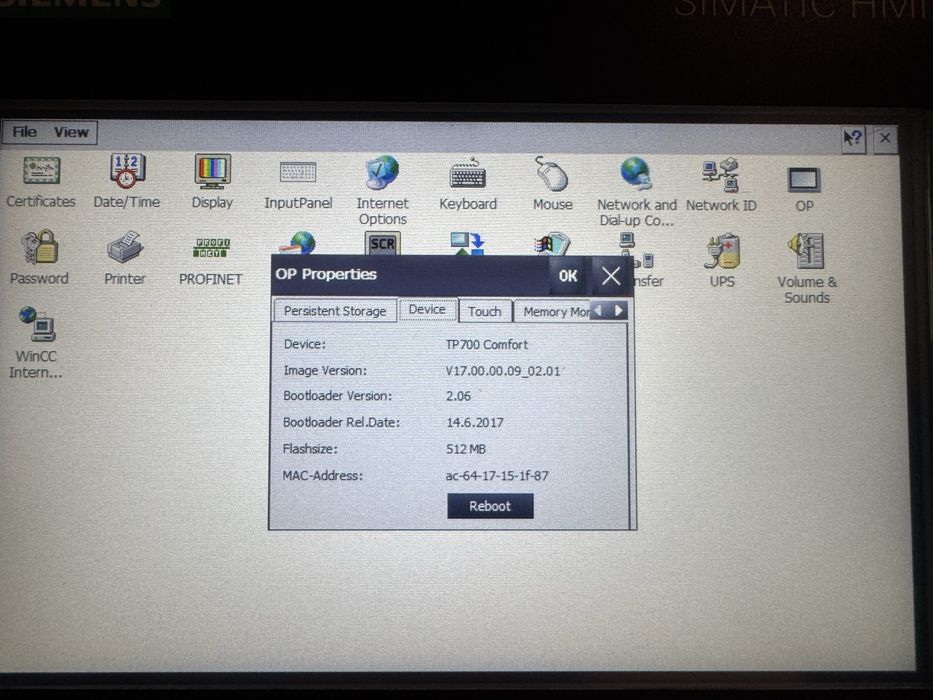This screenshot has width=933, height=700.
Task: Open the File menu
Action: tap(24, 132)
